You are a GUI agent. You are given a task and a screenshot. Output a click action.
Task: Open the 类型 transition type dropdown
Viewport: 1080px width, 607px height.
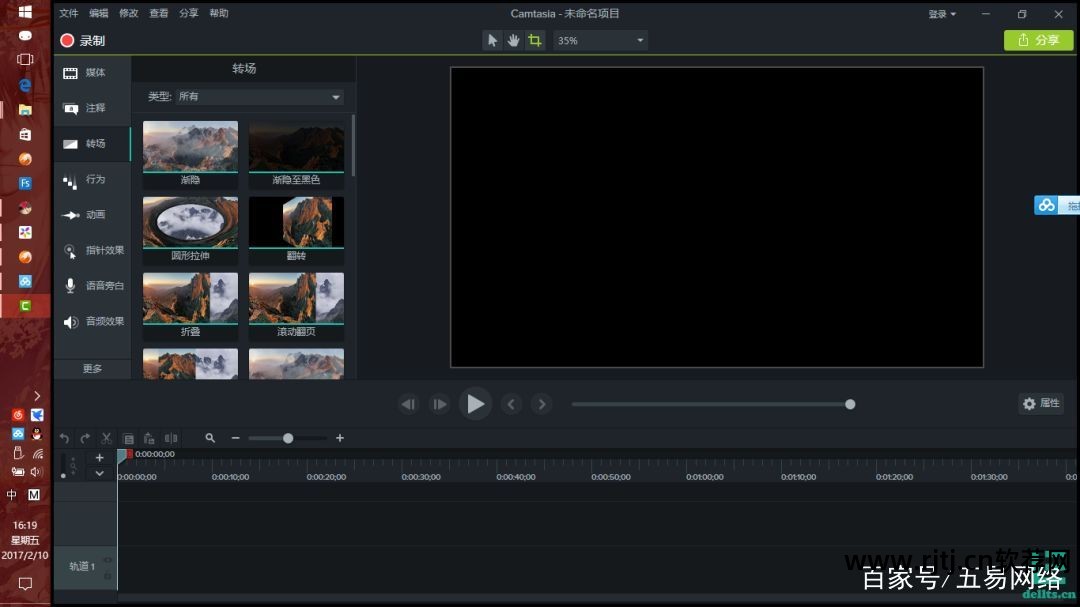point(259,97)
